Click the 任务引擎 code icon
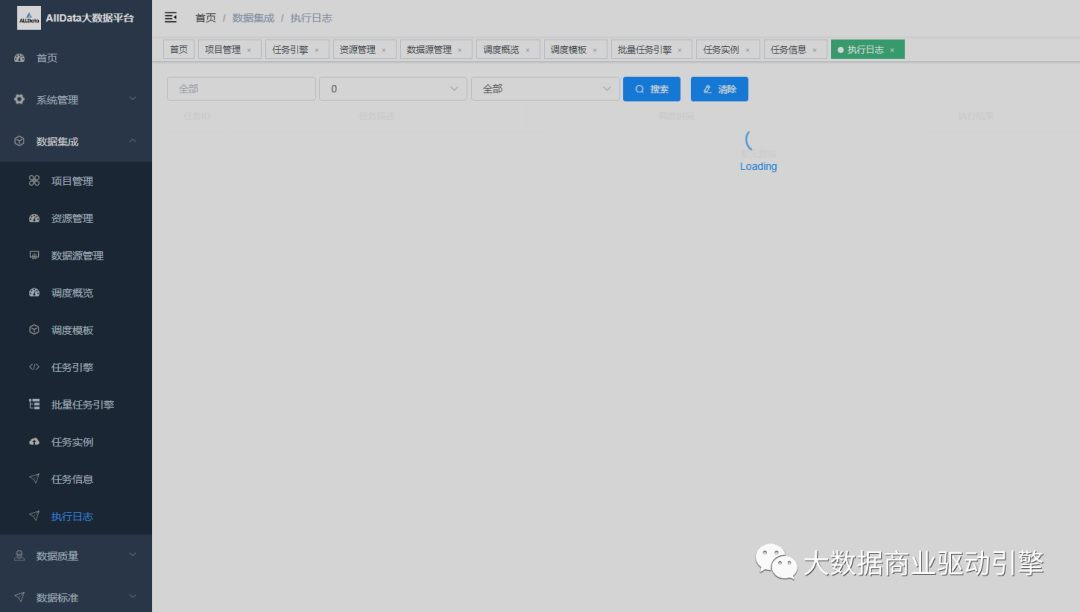The width and height of the screenshot is (1080, 612). click(x=35, y=367)
